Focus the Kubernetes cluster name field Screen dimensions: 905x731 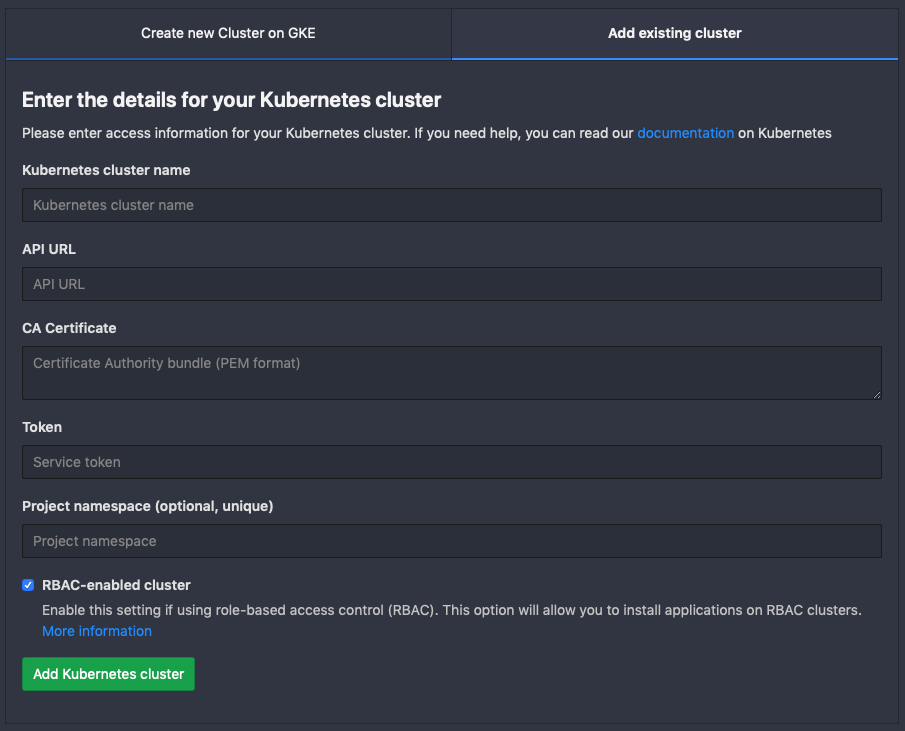[451, 205]
